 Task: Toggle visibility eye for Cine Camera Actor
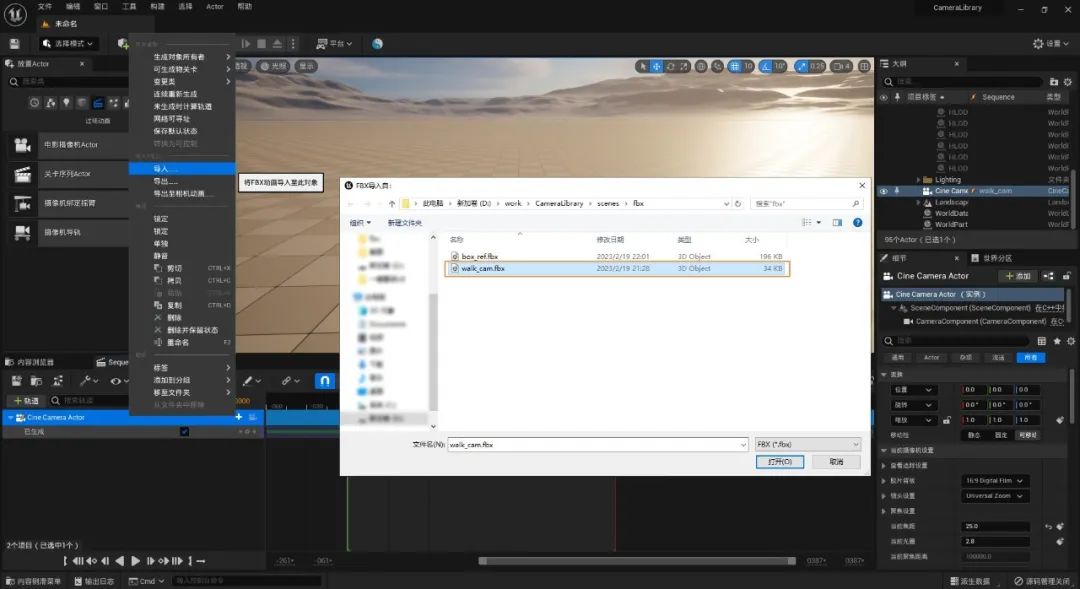883,190
